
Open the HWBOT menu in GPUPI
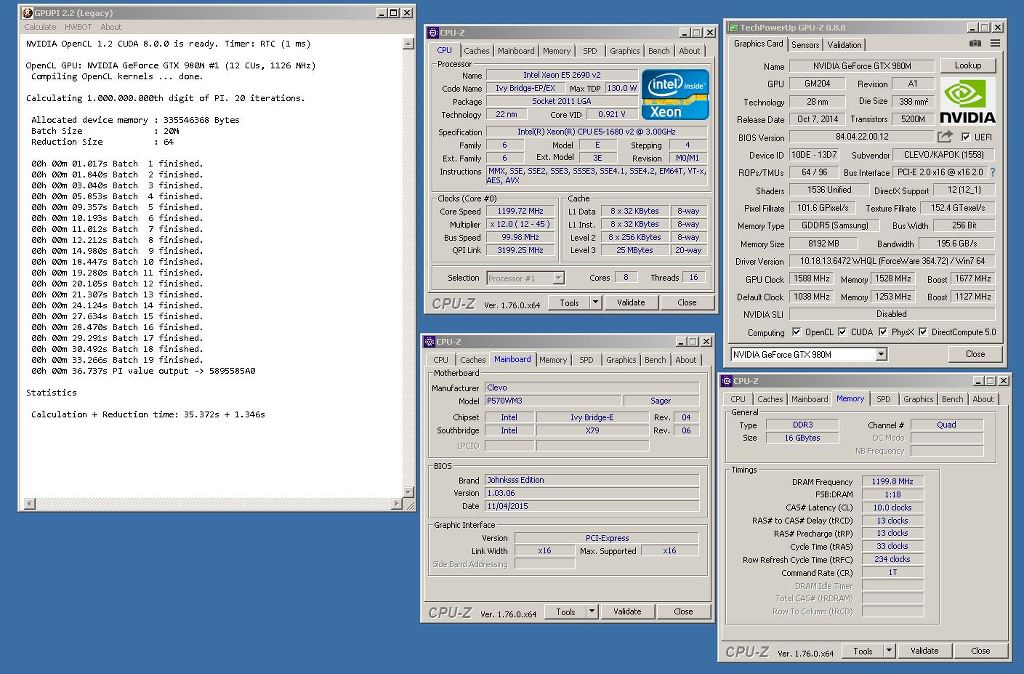pos(78,27)
